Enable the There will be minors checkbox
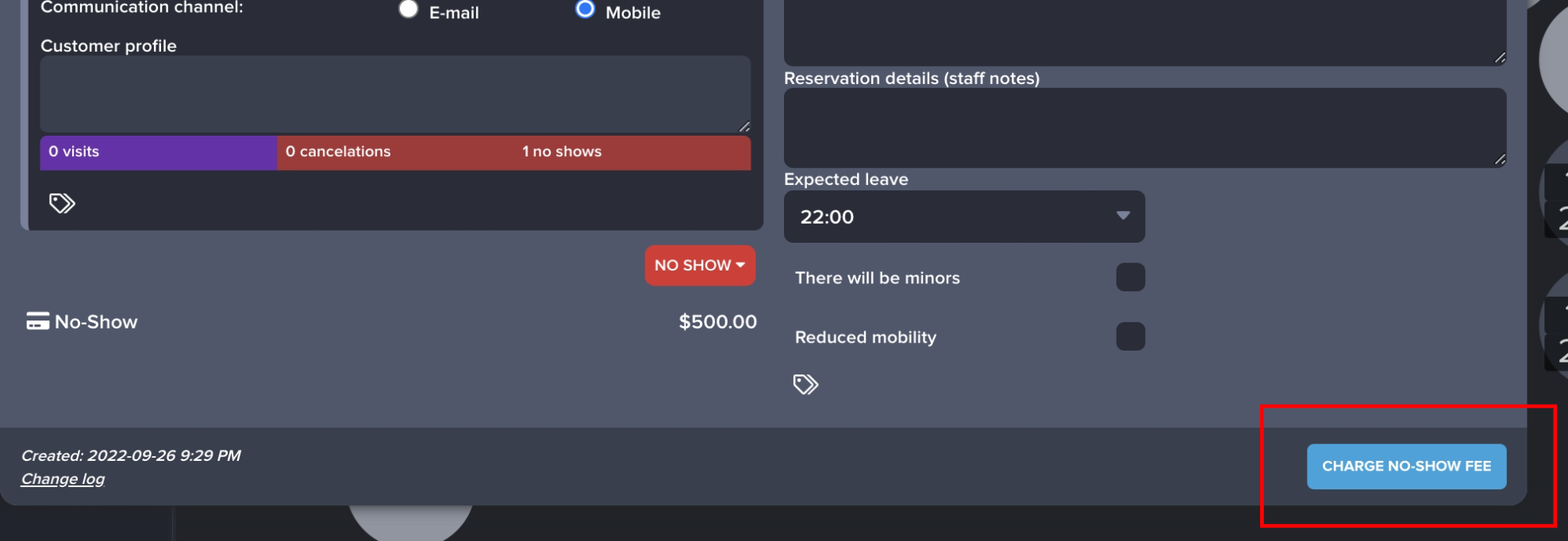 click(1130, 278)
